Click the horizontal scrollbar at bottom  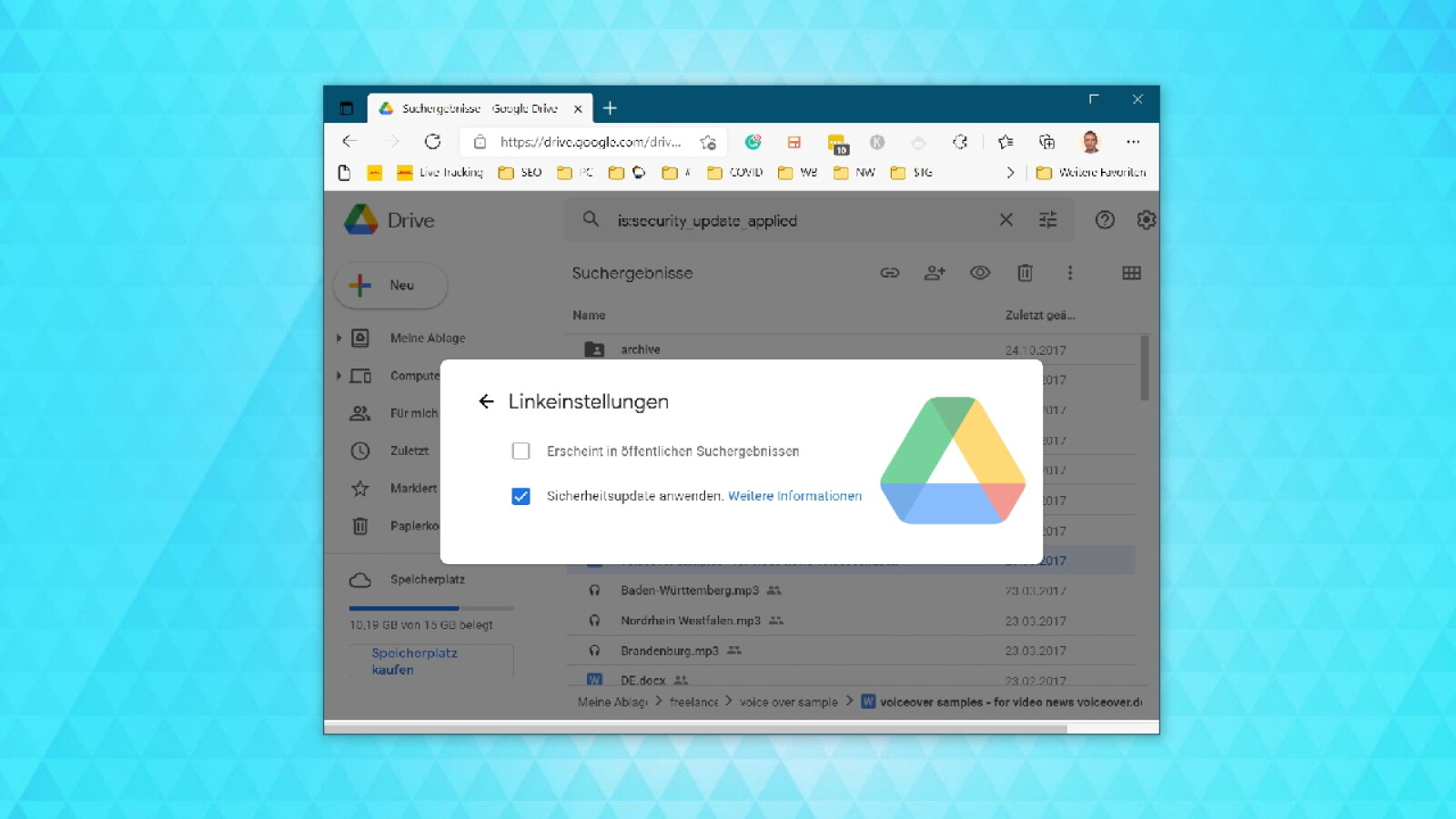[695, 728]
